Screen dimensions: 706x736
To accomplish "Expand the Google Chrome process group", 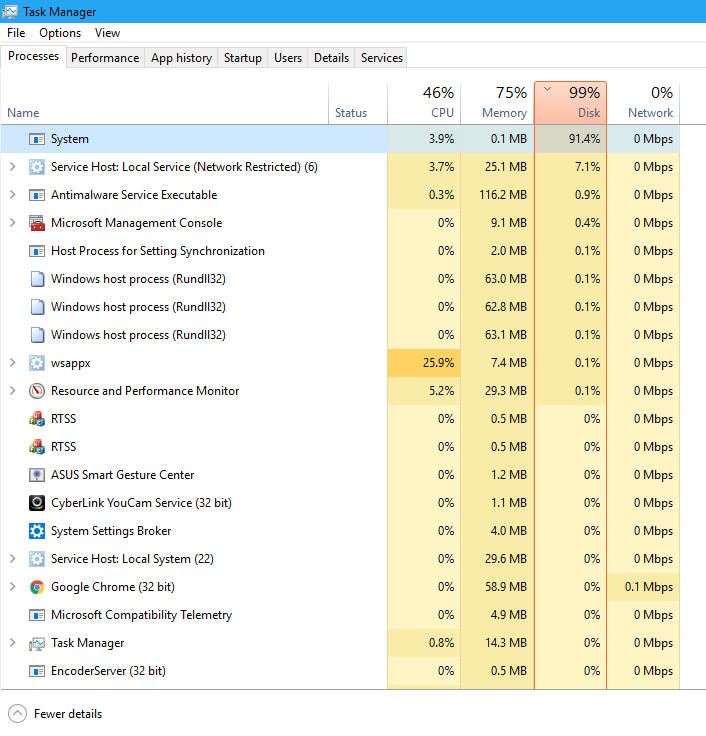I will [x=13, y=587].
